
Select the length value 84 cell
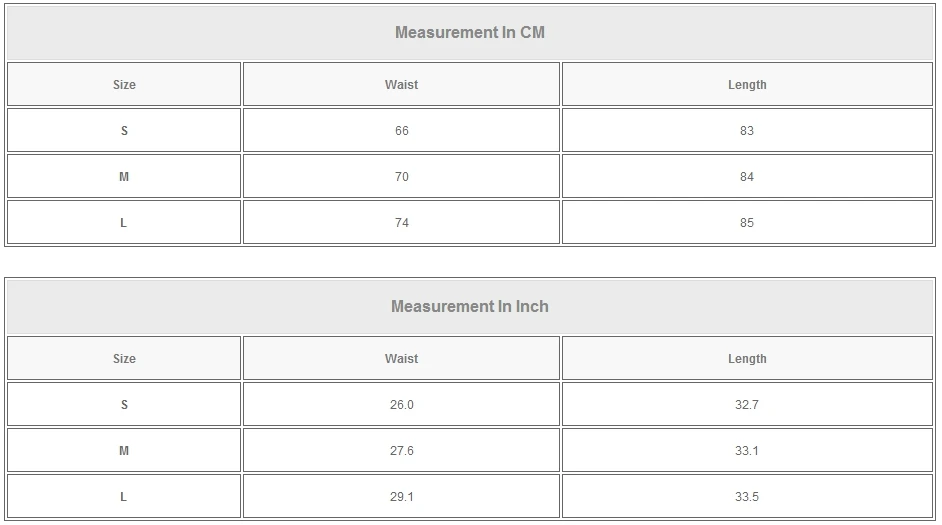pos(747,177)
